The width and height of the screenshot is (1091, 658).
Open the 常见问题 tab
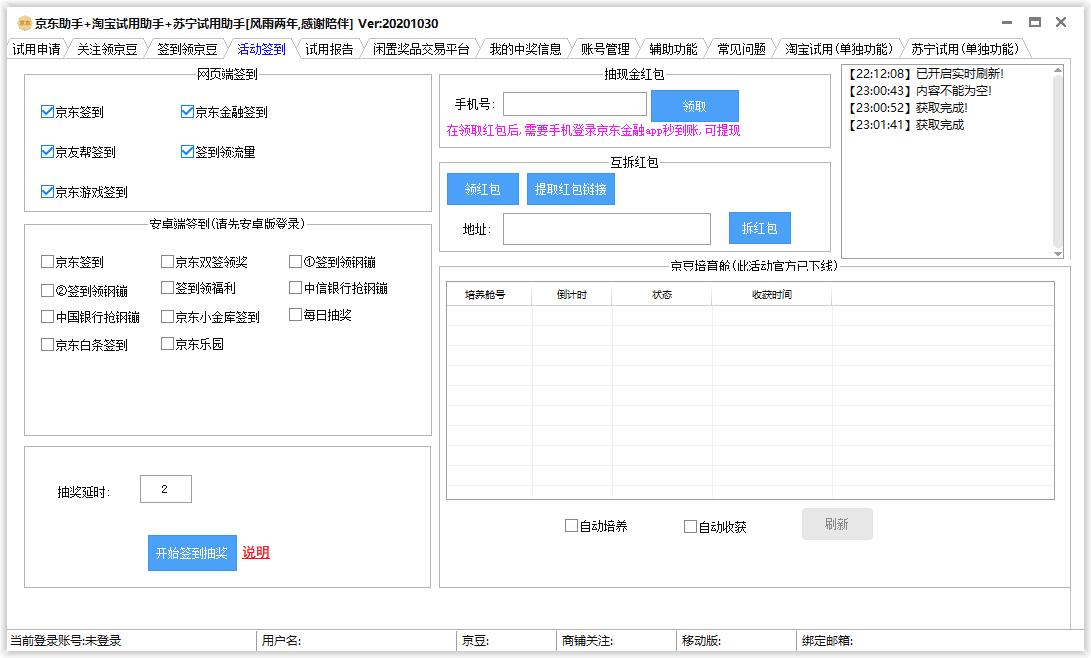tap(741, 49)
